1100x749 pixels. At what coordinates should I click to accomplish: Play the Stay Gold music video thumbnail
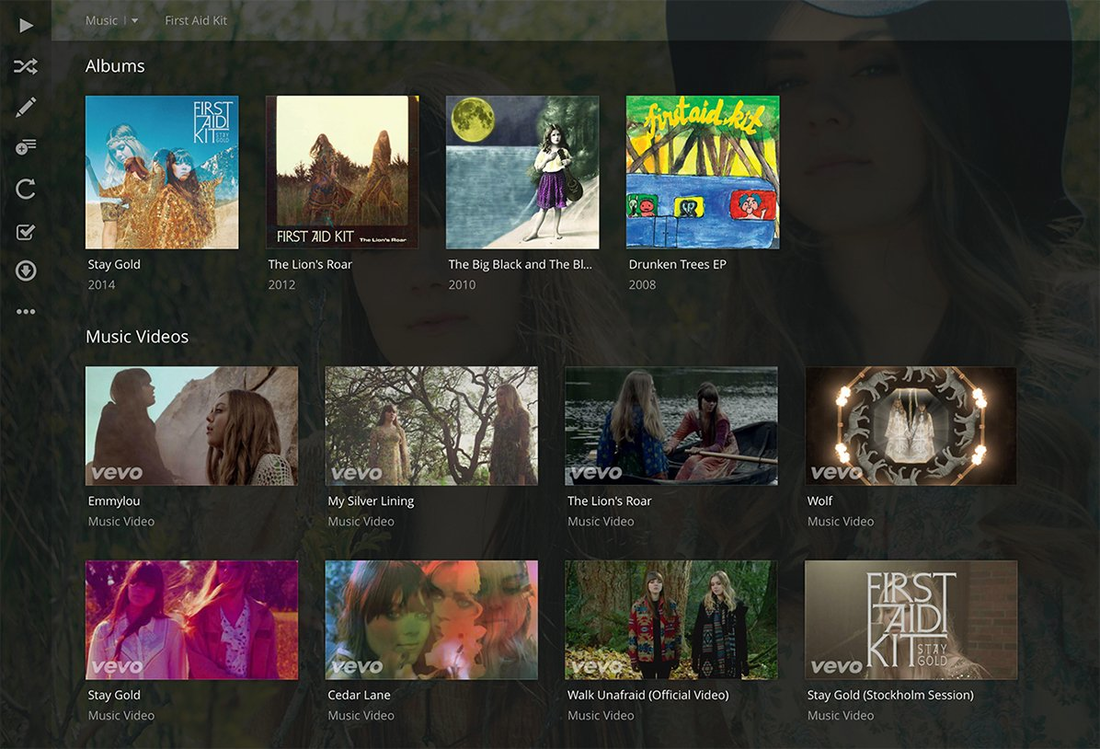192,620
